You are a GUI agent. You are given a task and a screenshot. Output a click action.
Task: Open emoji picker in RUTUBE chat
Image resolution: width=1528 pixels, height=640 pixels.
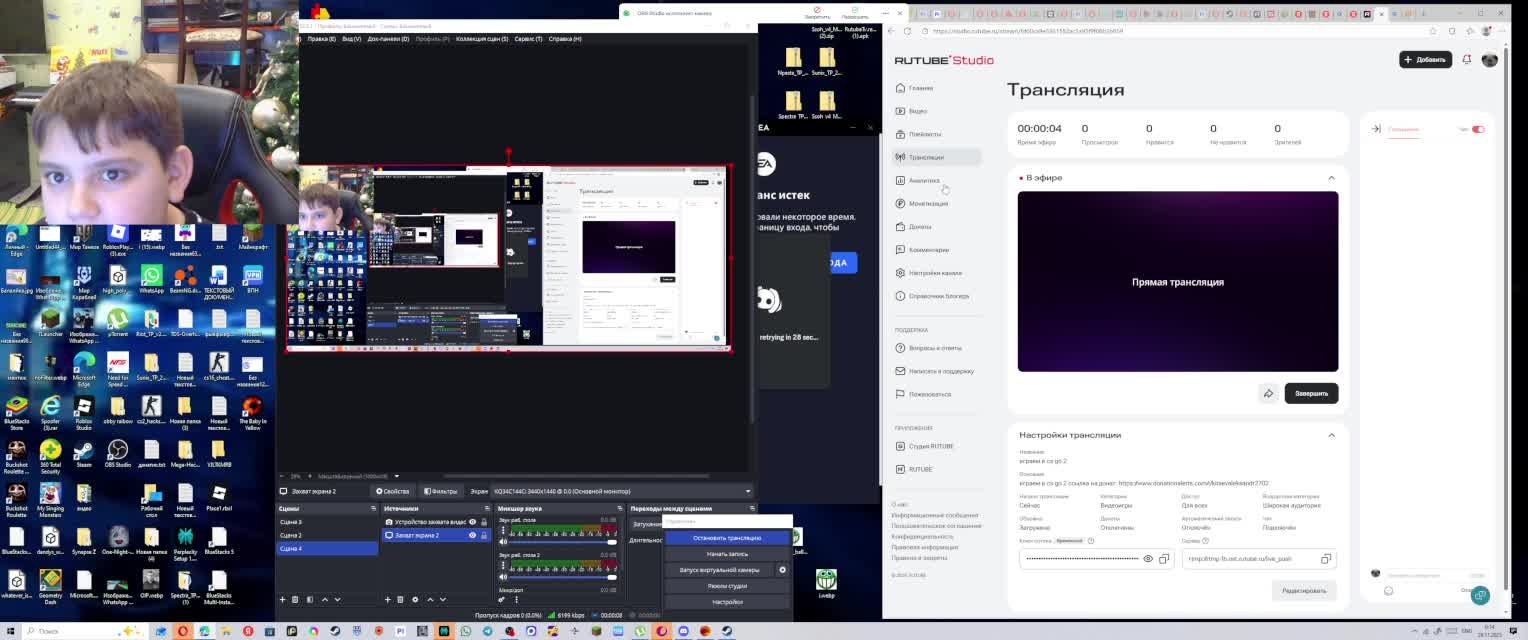(x=1388, y=591)
